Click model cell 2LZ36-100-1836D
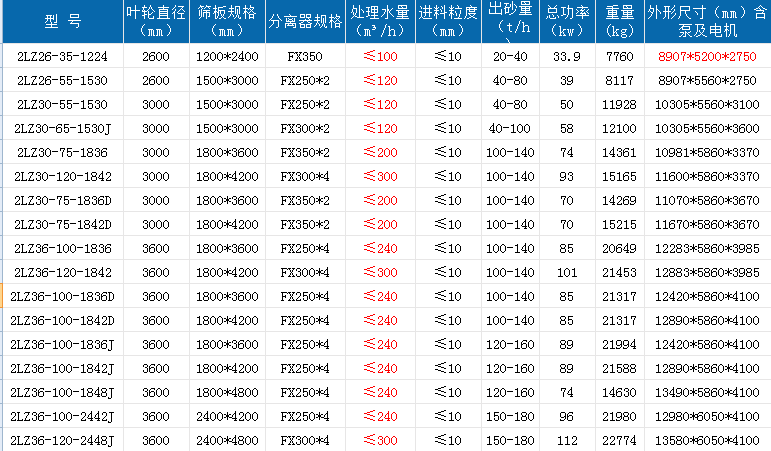Viewport: 771px width, 451px height. point(63,297)
